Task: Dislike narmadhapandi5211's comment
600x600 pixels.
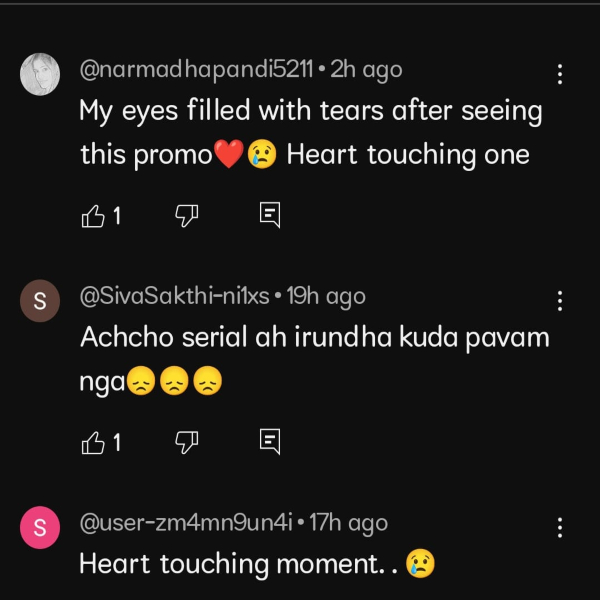Action: point(186,215)
